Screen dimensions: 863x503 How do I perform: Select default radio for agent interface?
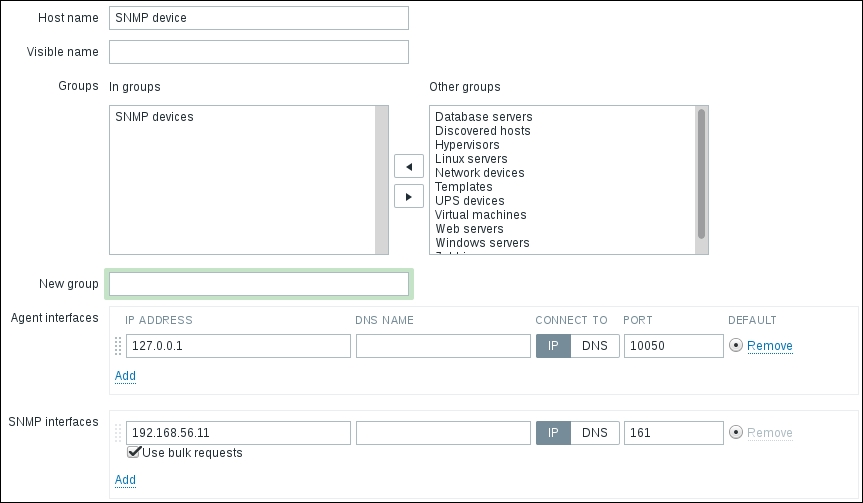[737, 346]
